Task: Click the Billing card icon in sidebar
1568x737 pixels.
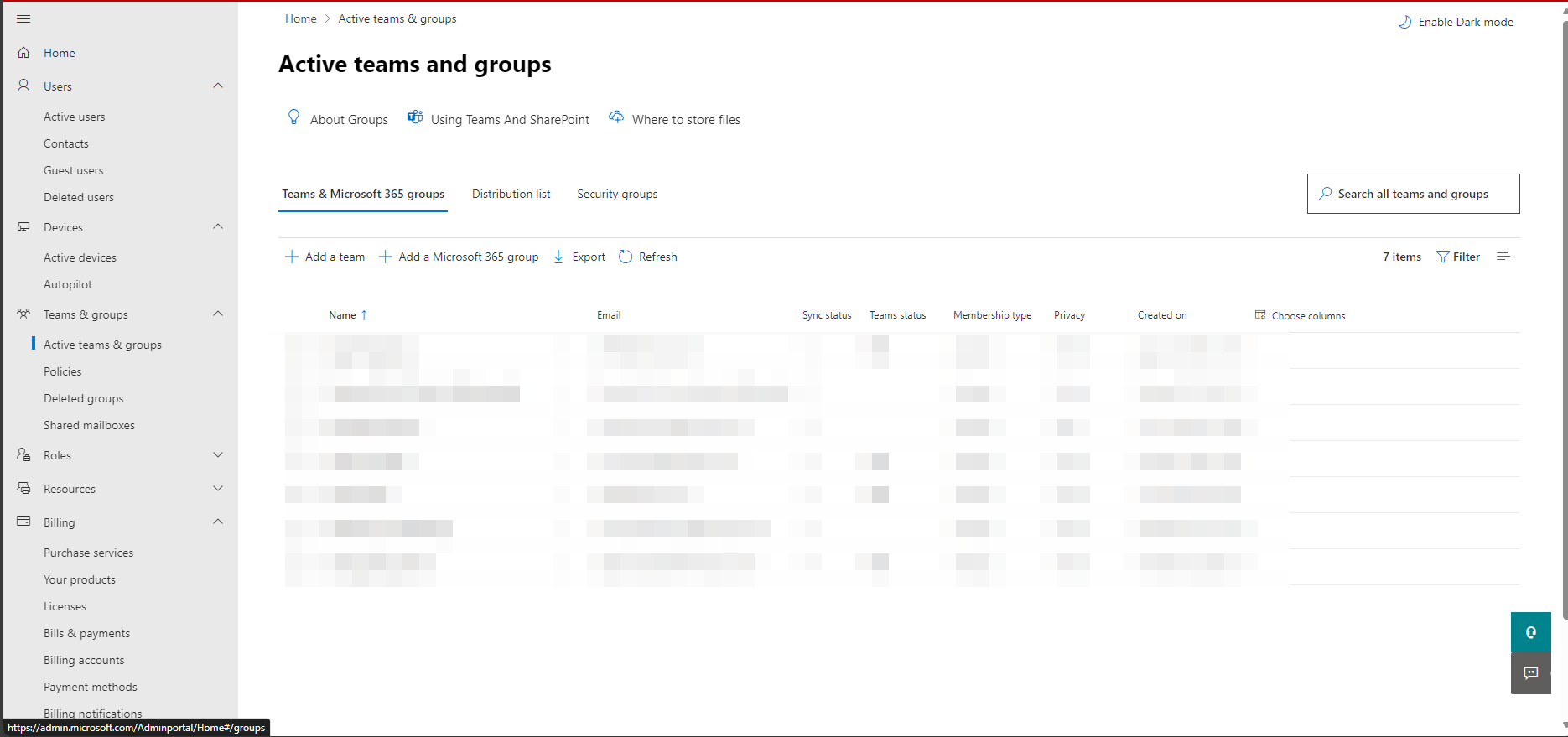Action: click(x=23, y=522)
